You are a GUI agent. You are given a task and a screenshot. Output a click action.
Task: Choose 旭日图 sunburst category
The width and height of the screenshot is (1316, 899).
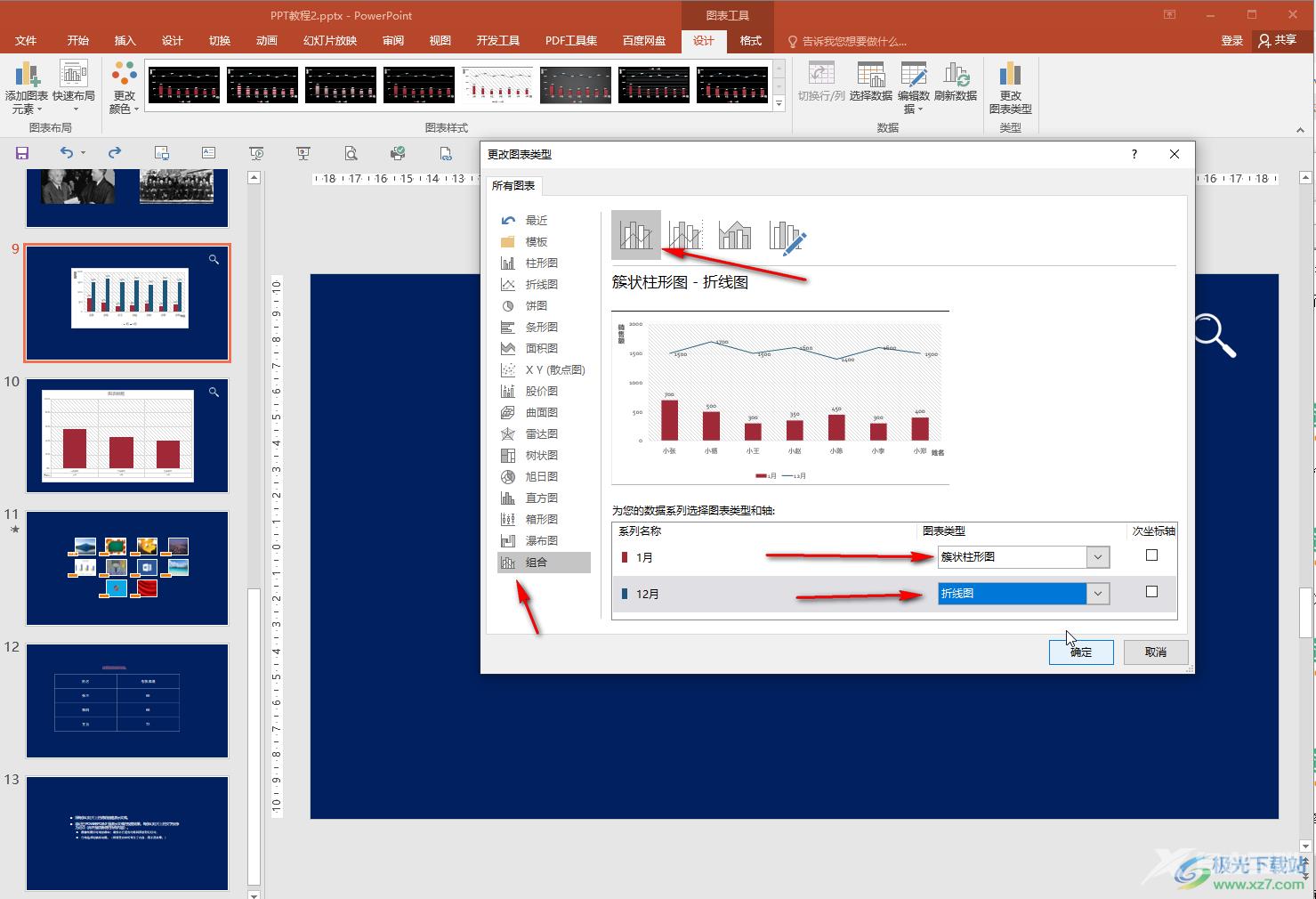pyautogui.click(x=544, y=476)
